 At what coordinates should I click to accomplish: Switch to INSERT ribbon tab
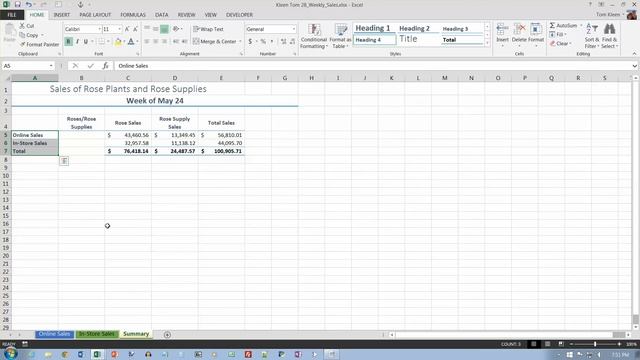tap(62, 15)
